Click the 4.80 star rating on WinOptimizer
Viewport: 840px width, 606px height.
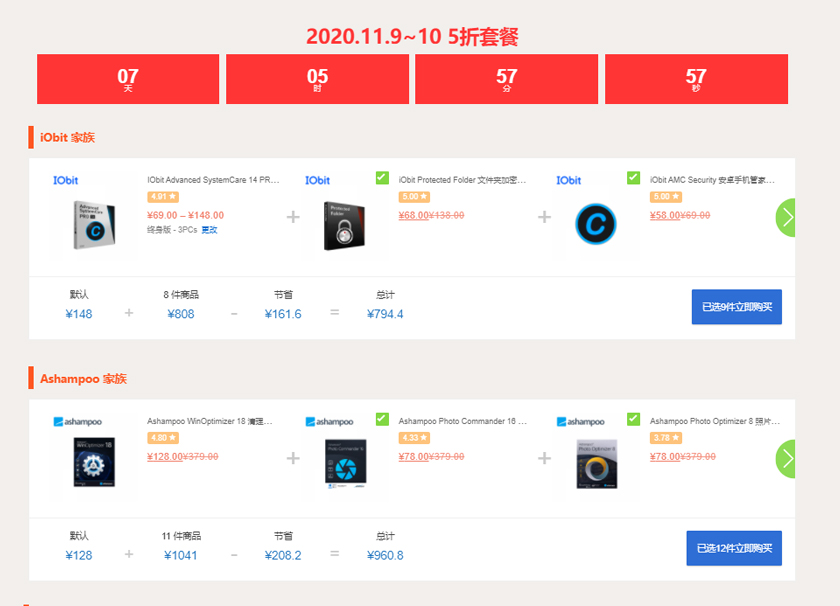coord(162,438)
